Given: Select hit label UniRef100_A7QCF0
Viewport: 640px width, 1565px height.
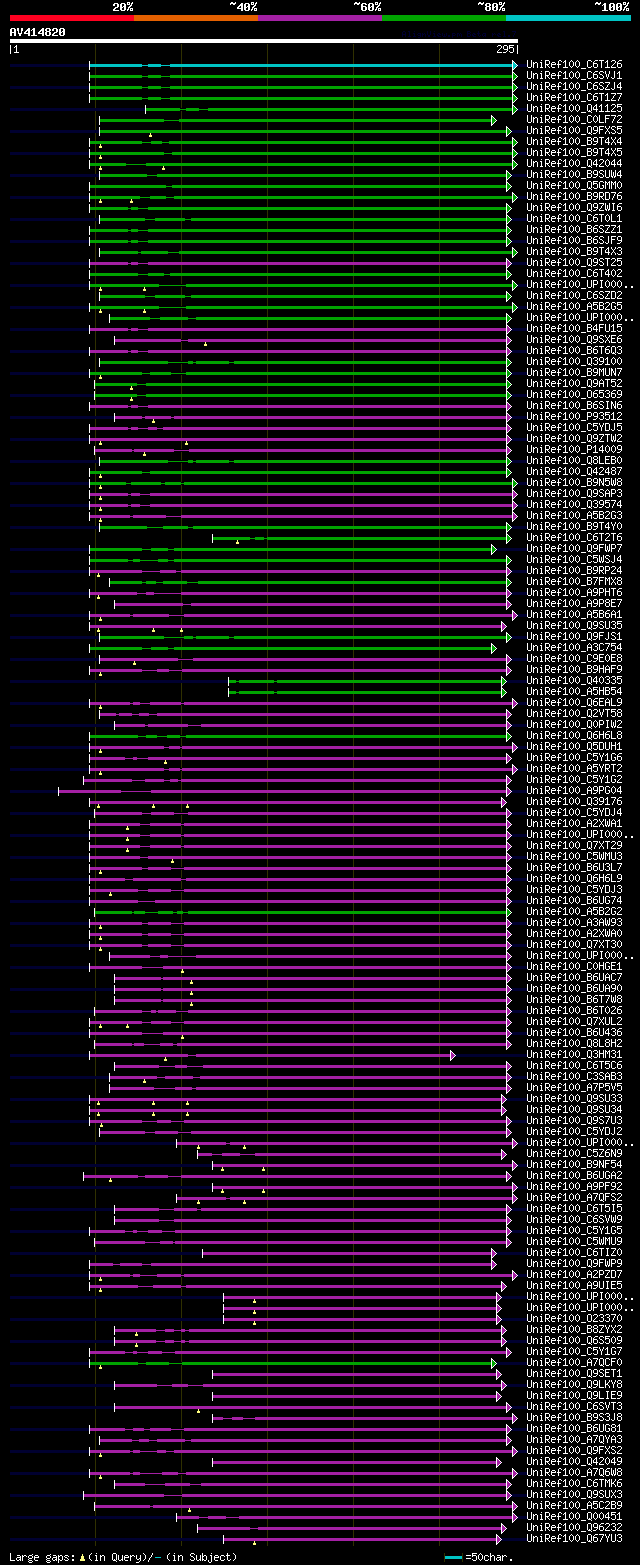Looking at the screenshot, I should tap(574, 1362).
